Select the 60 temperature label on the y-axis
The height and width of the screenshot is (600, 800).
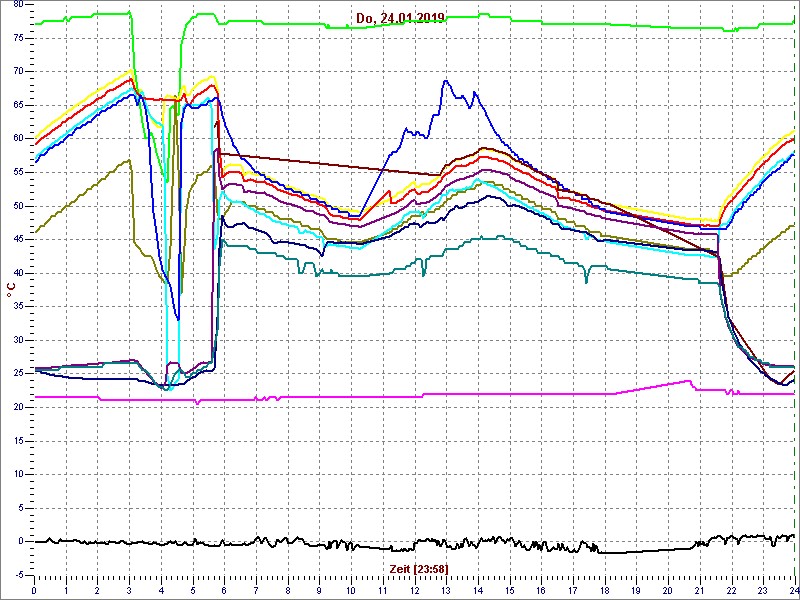[x=18, y=139]
